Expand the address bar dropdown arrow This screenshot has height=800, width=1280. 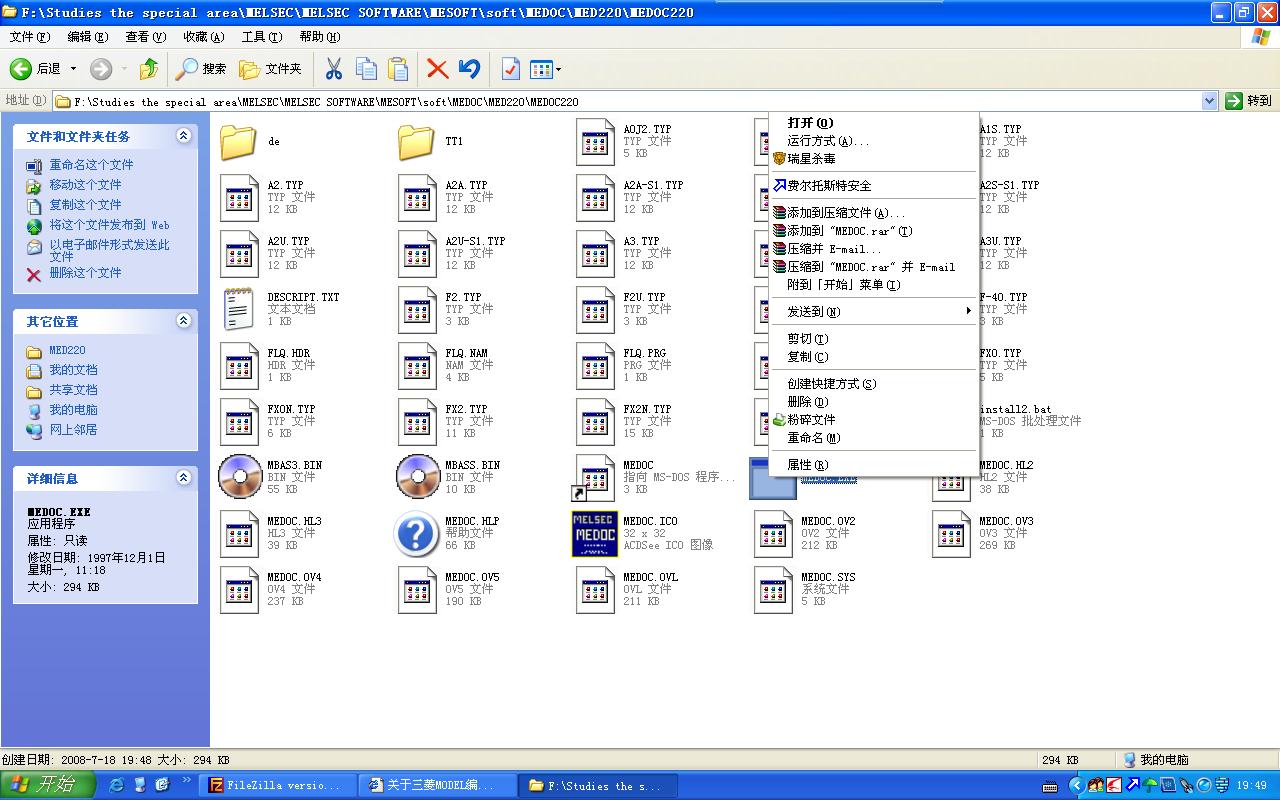tap(1208, 101)
